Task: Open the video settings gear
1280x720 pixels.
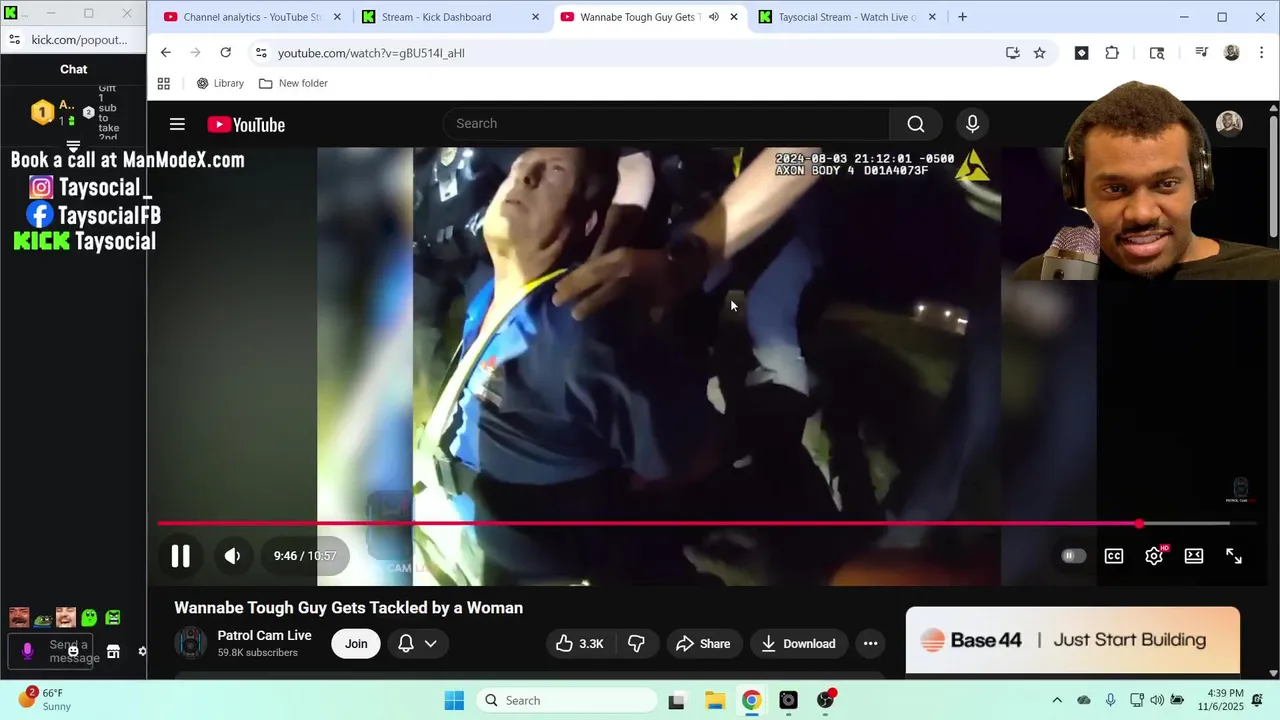Action: [1154, 556]
